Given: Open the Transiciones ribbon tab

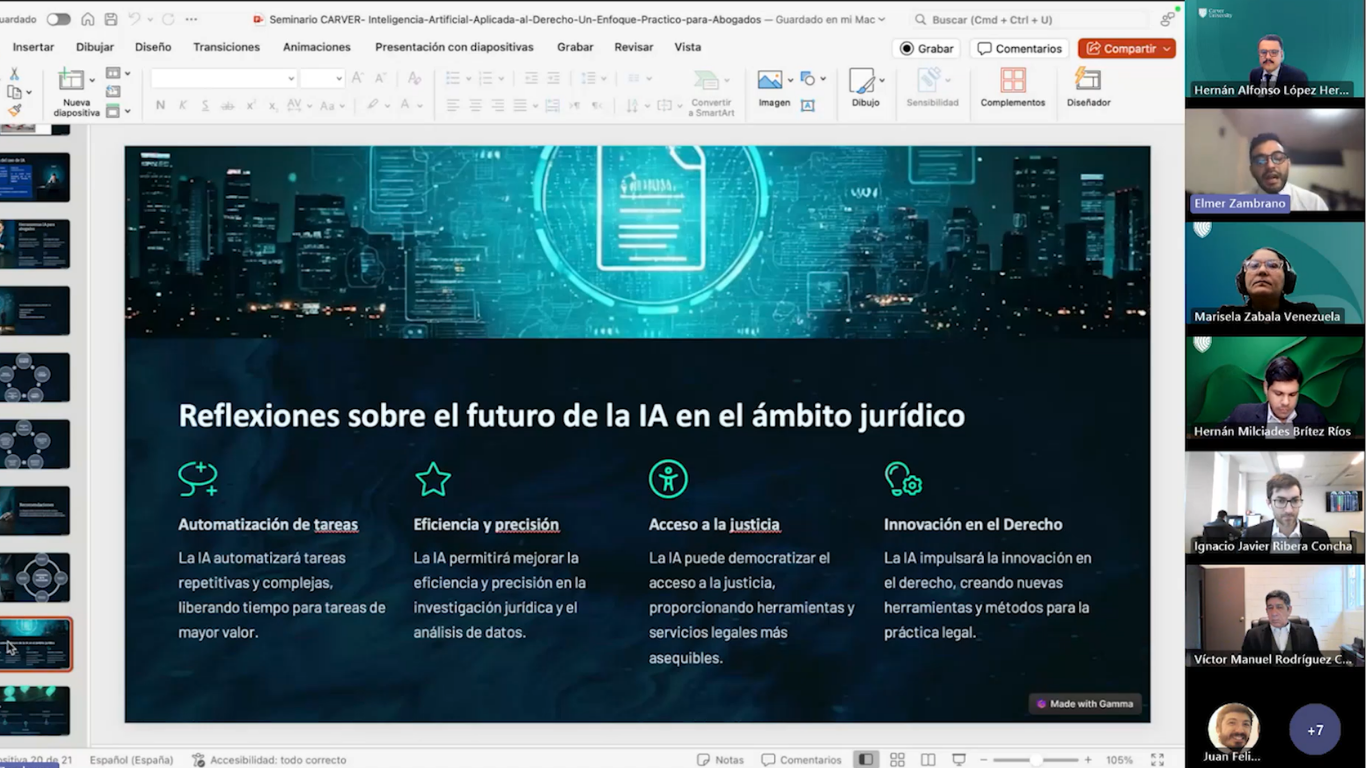Looking at the screenshot, I should (226, 47).
